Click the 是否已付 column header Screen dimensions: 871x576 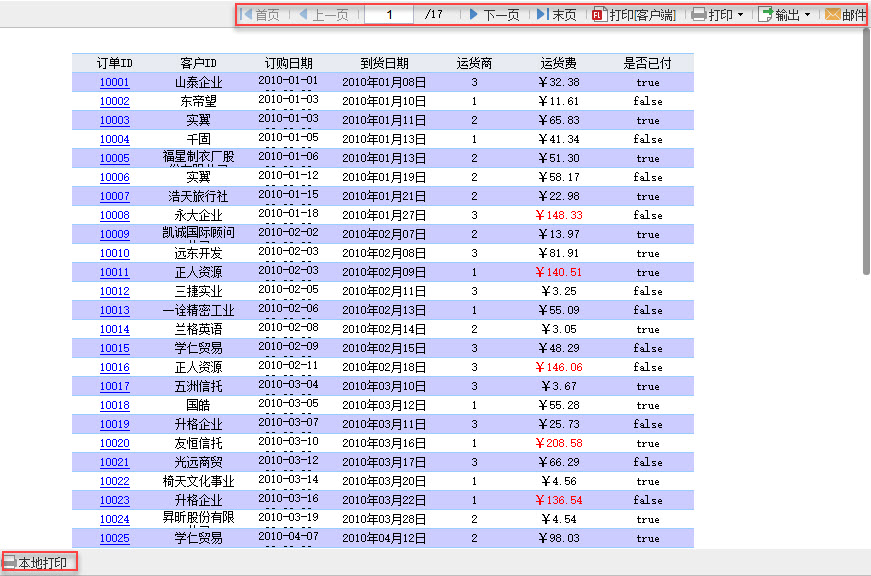tap(647, 63)
